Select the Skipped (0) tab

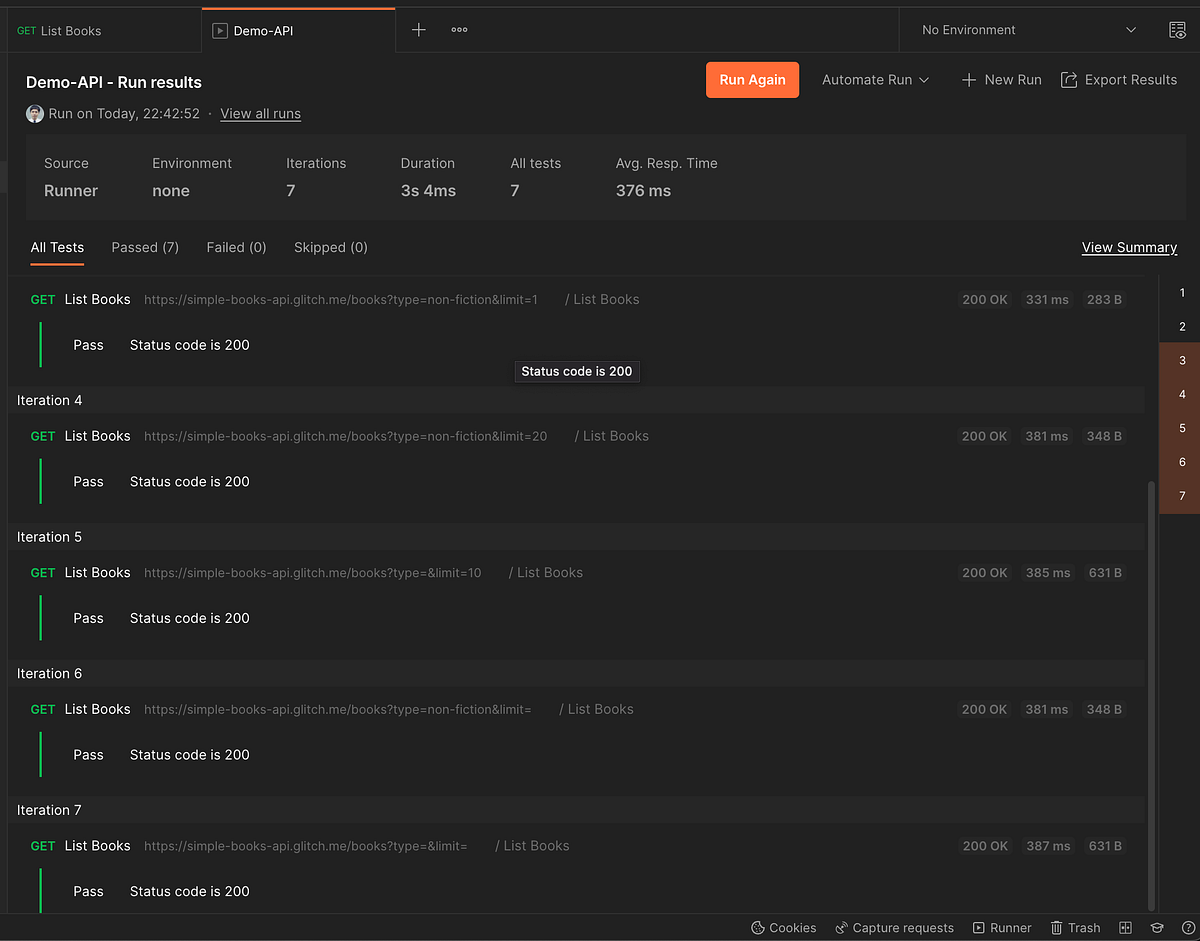(x=330, y=247)
